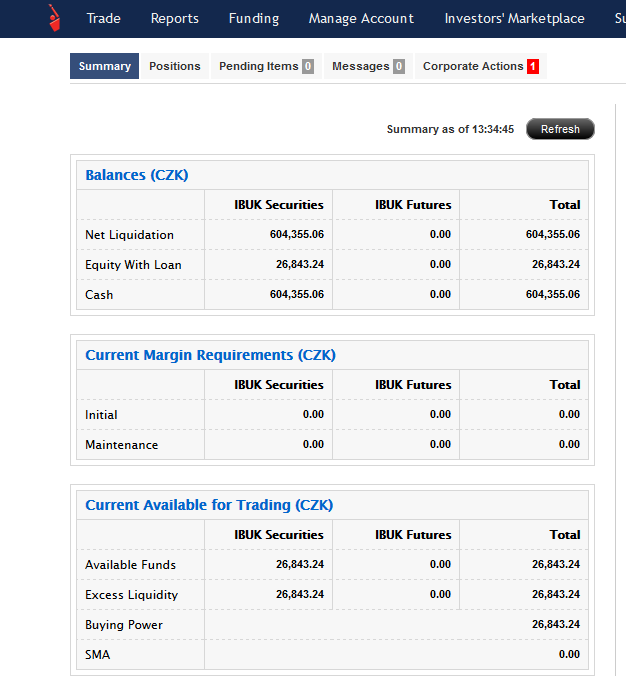
Task: Click the red Corporate Actions notification badge
Action: tap(533, 67)
